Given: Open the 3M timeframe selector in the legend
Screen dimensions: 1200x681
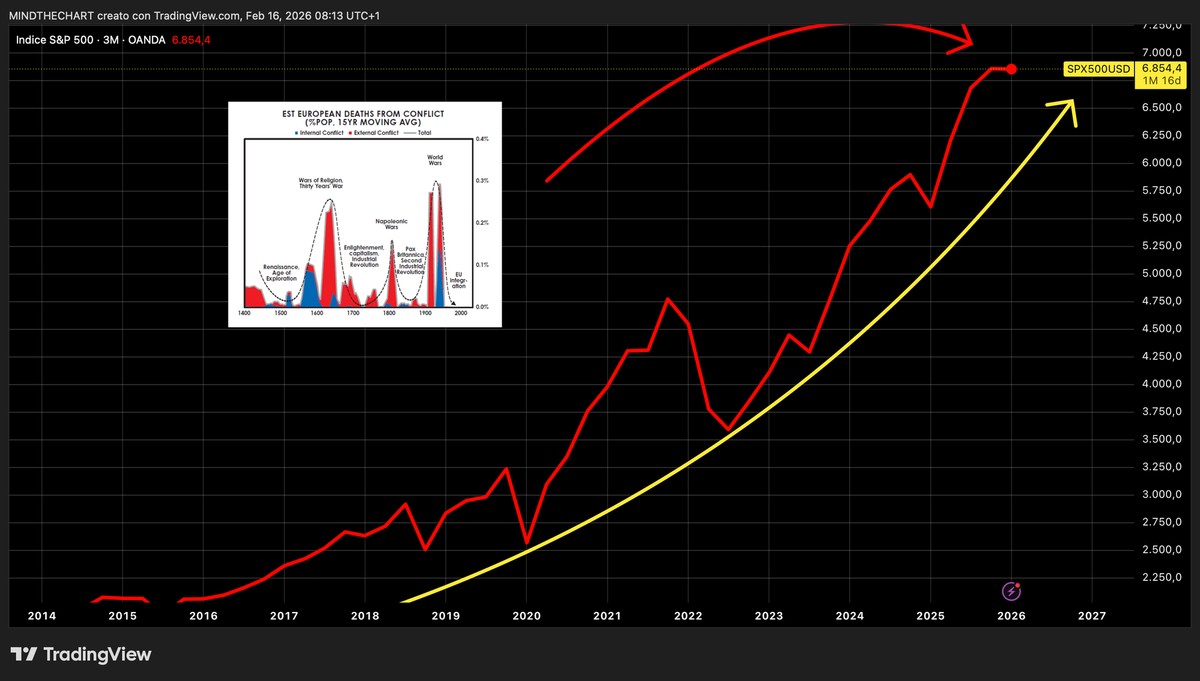Looking at the screenshot, I should pos(110,41).
